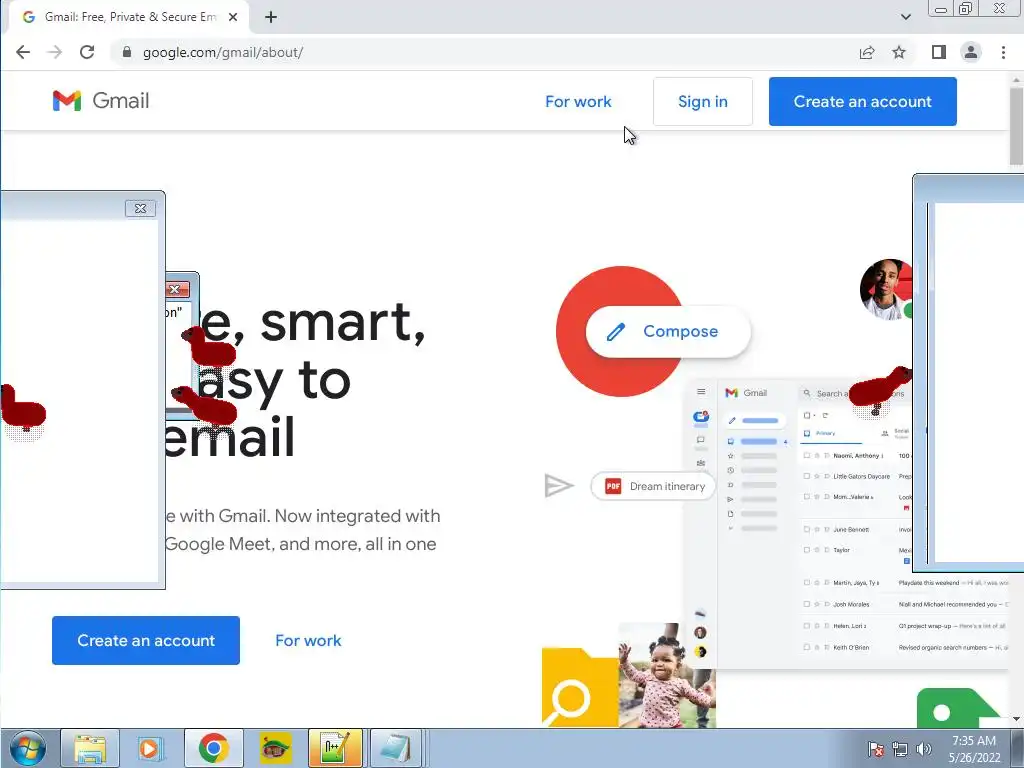Click the Action Center flag icon
Viewport: 1024px width, 768px height.
(876, 749)
